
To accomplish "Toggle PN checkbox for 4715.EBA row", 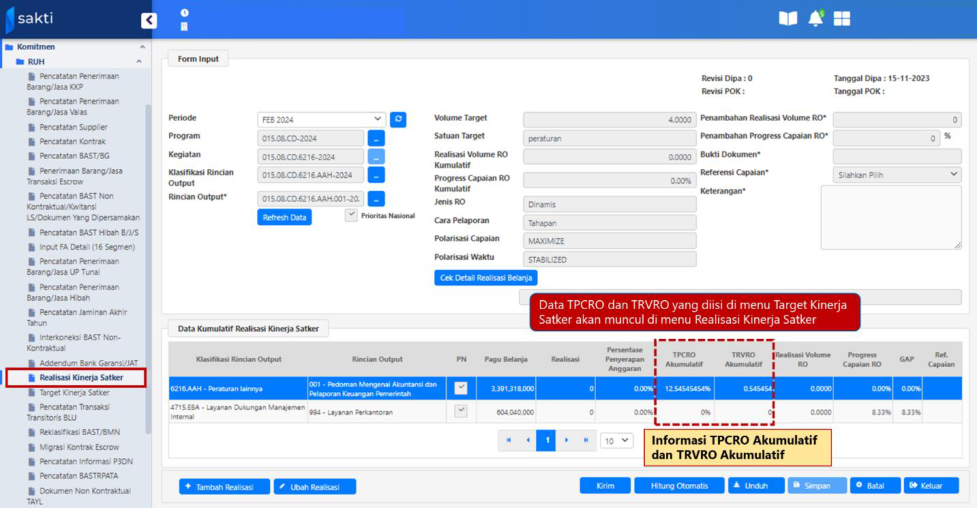I will (x=461, y=411).
